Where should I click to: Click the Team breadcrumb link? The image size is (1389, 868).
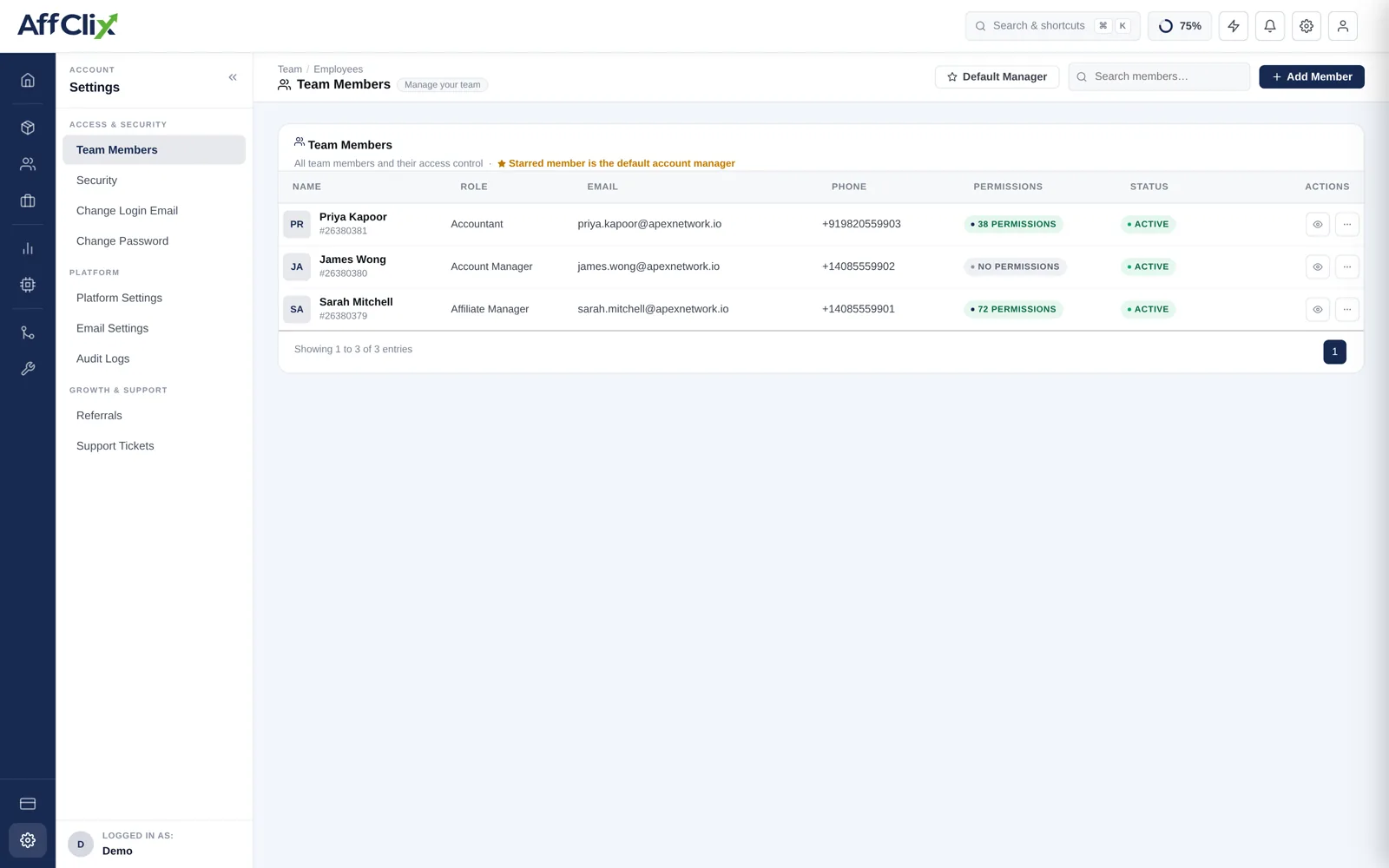[x=290, y=69]
